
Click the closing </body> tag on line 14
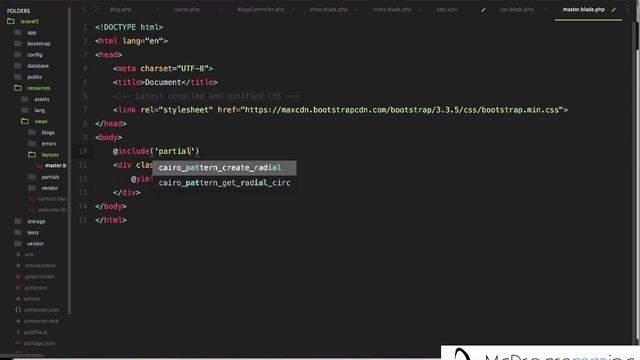111,207
